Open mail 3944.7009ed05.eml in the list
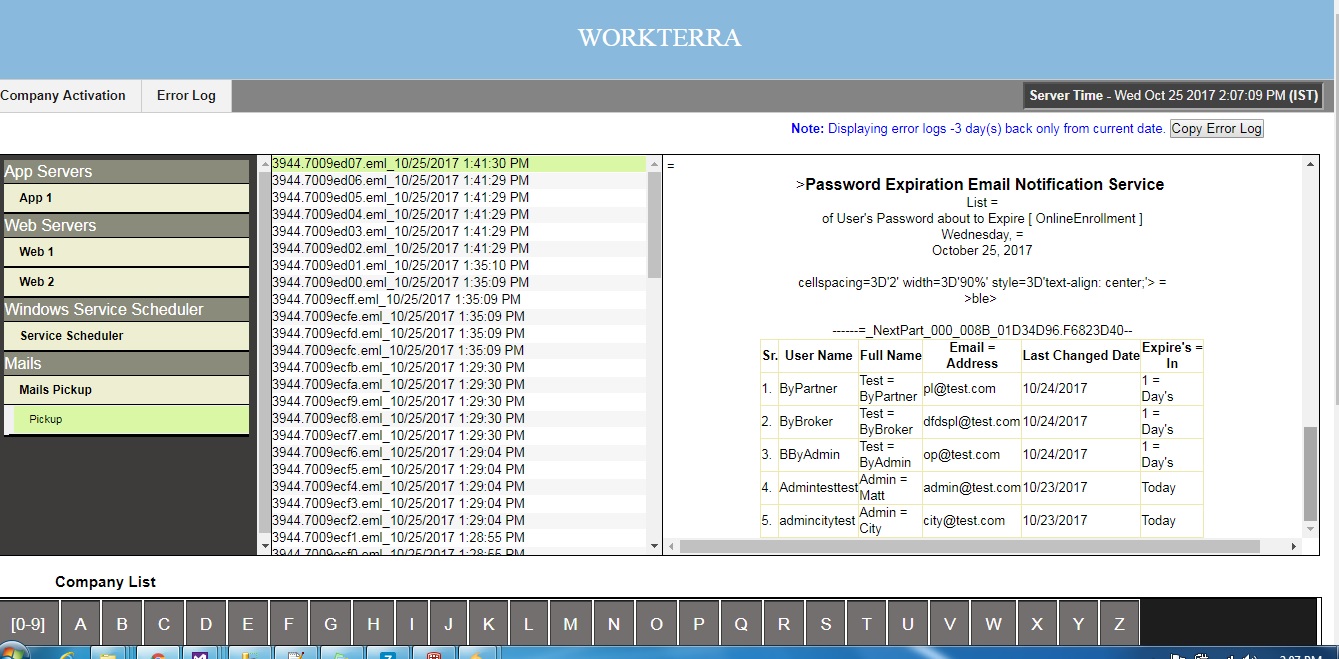1339x659 pixels. point(459,197)
